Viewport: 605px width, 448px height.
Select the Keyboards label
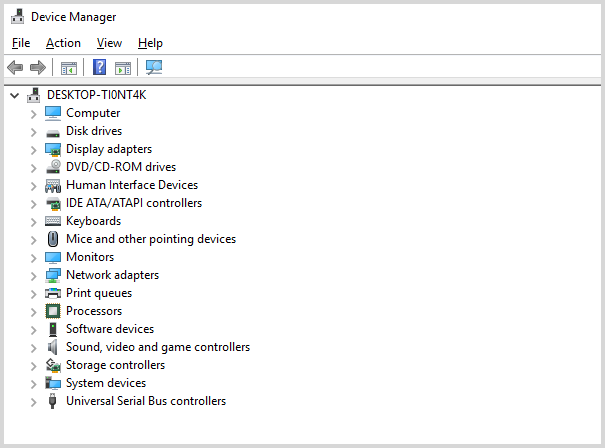(93, 221)
